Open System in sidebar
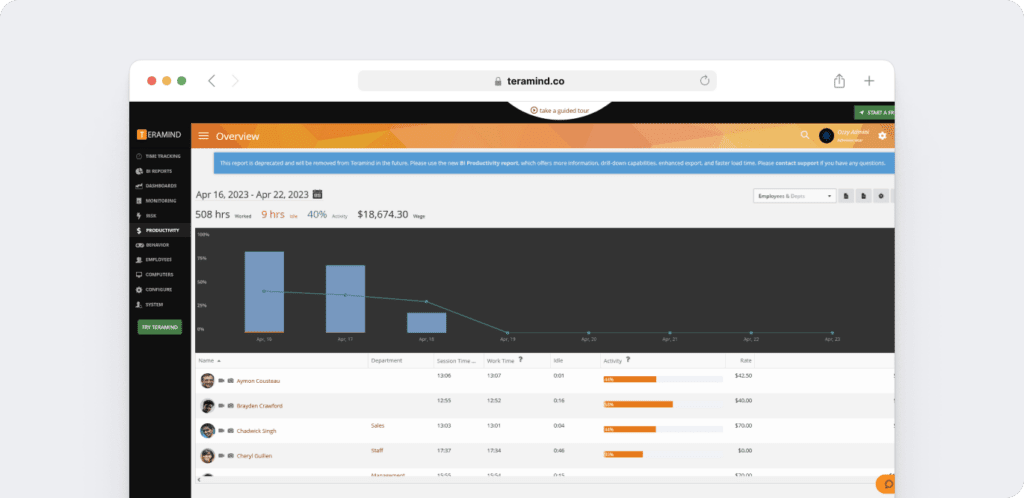 (150, 305)
